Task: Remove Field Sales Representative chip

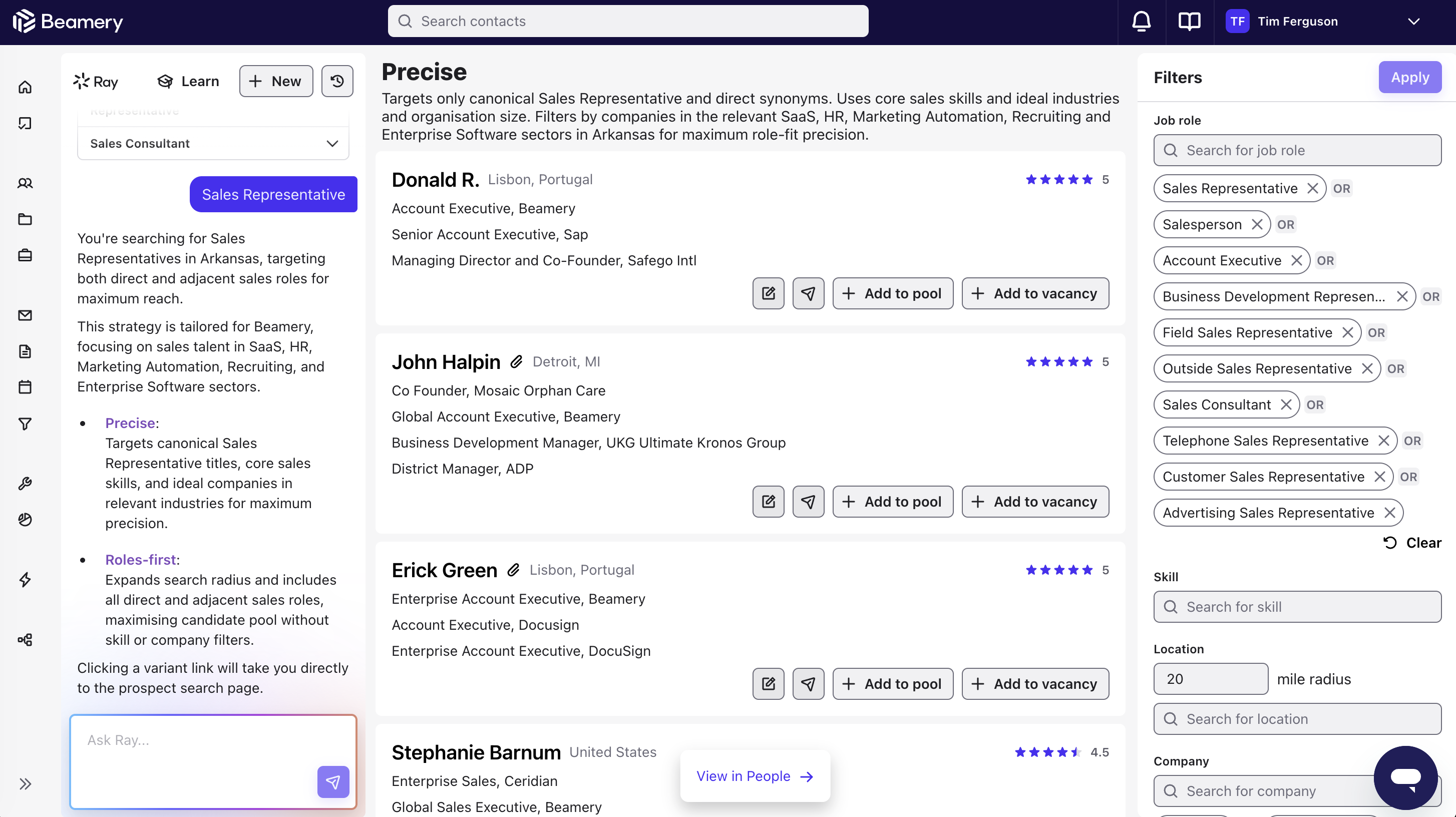Action: point(1348,332)
